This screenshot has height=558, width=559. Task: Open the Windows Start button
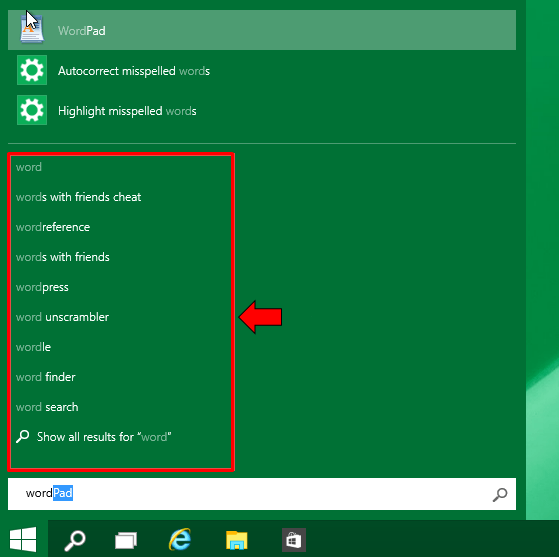(23, 539)
